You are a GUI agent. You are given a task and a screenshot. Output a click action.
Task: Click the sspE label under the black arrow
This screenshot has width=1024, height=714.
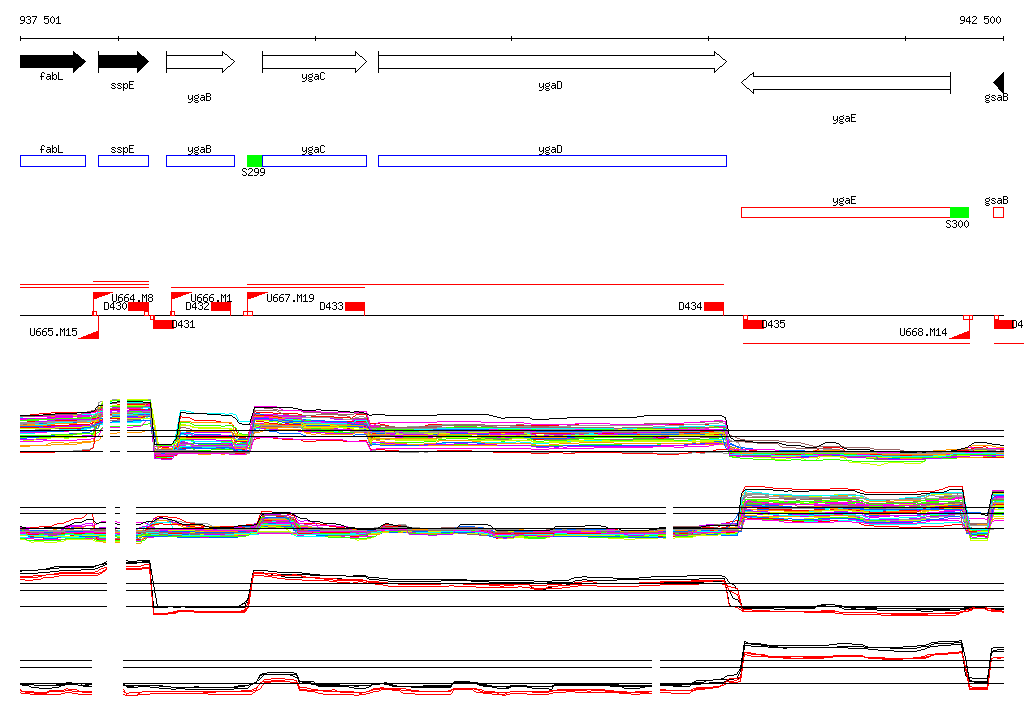click(122, 86)
